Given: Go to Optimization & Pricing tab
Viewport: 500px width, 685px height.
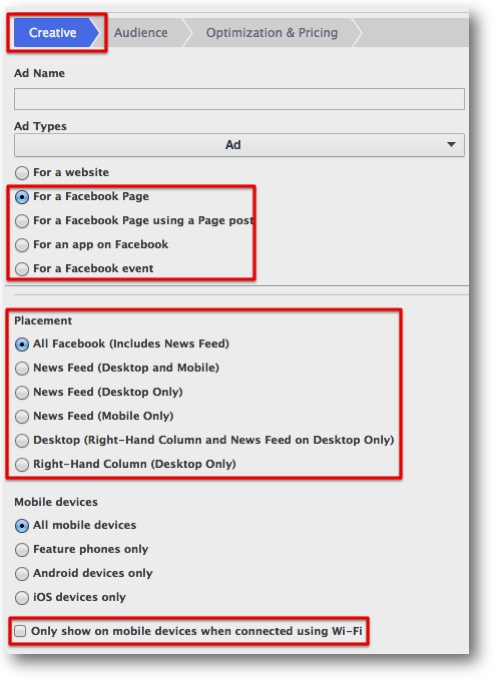Looking at the screenshot, I should pyautogui.click(x=272, y=33).
